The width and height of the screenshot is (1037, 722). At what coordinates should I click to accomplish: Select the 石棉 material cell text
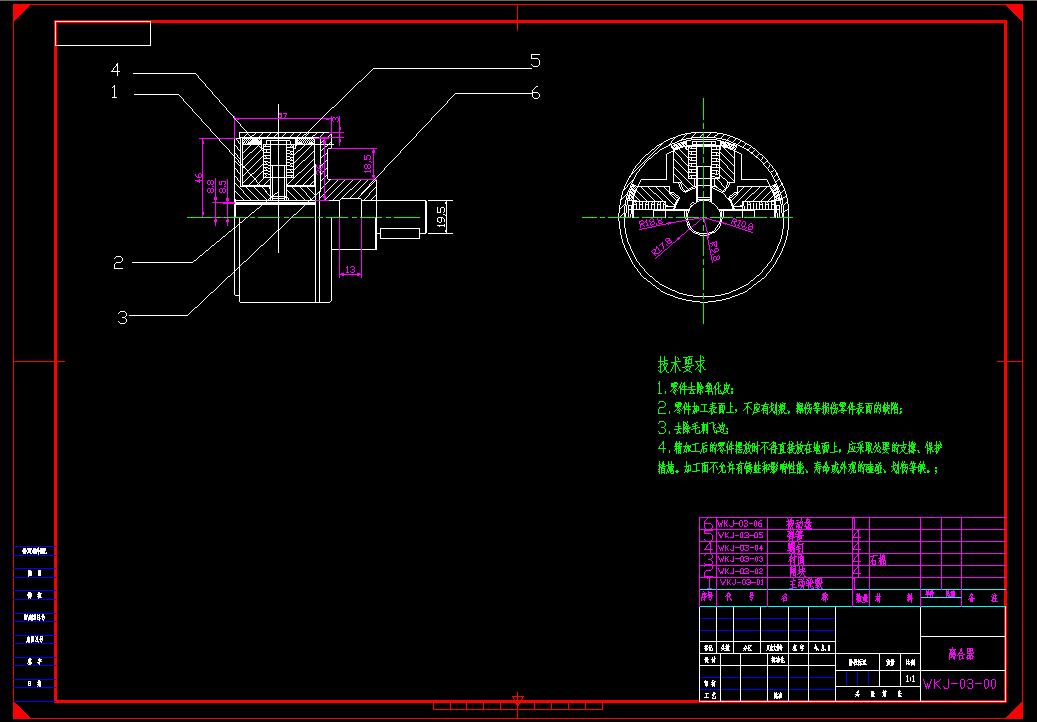coord(878,560)
